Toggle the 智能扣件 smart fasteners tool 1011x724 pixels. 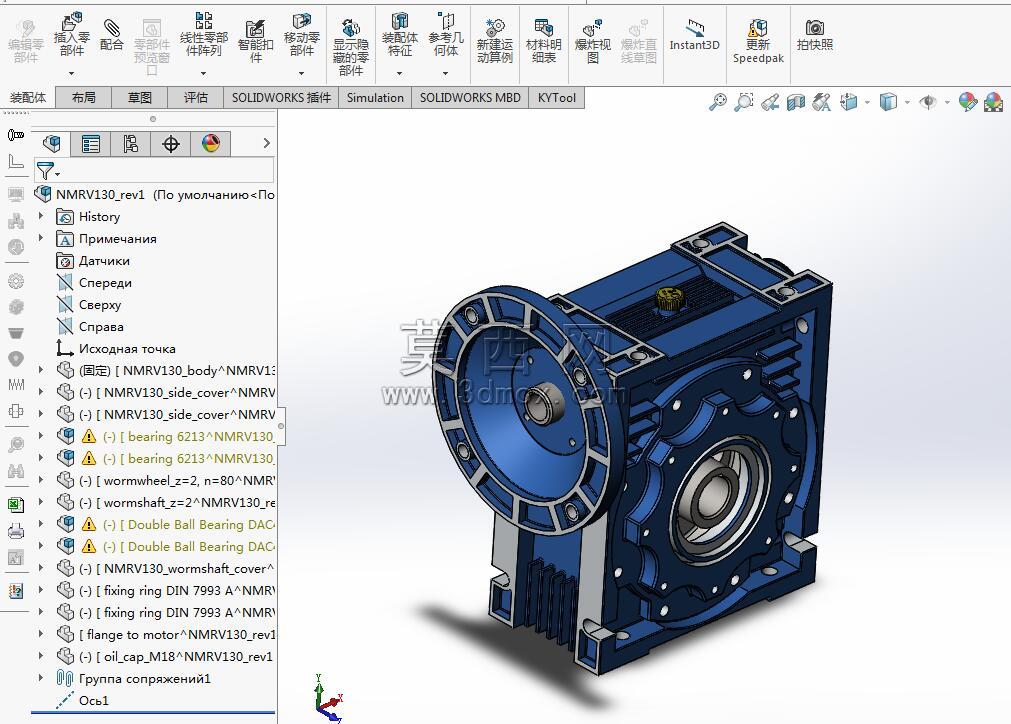point(255,42)
